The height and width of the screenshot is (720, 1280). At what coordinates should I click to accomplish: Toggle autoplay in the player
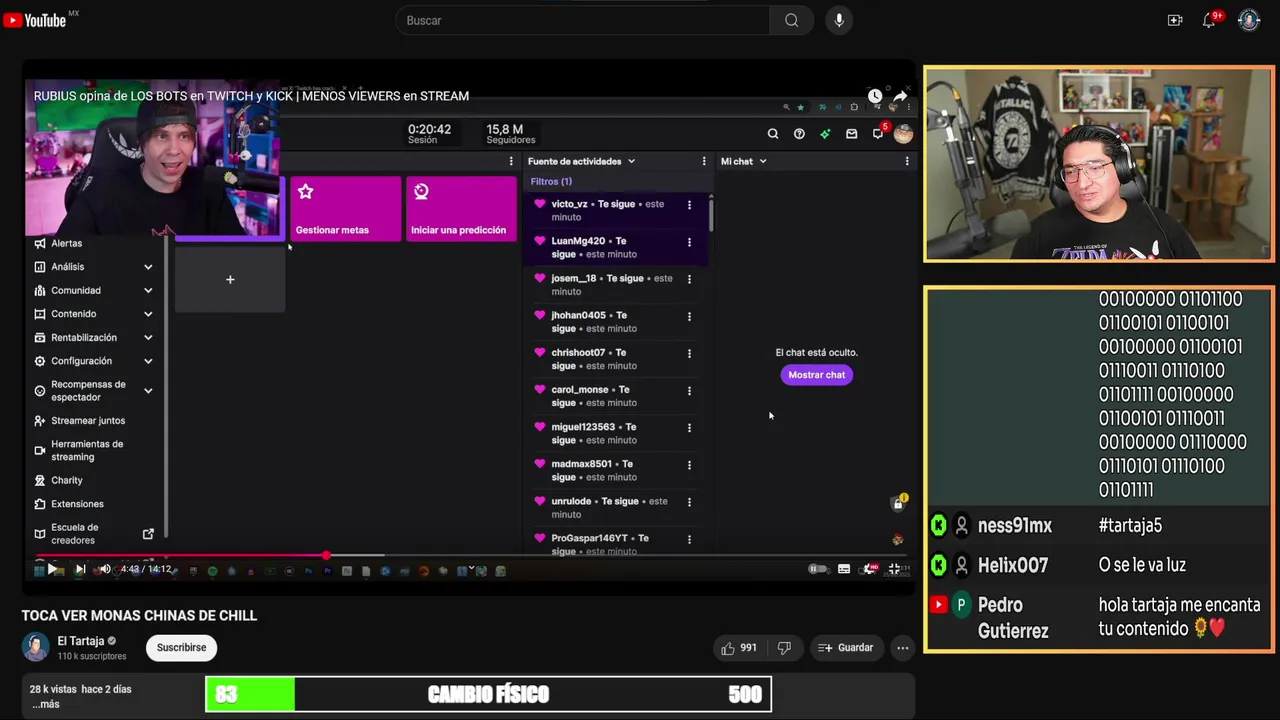coord(818,569)
